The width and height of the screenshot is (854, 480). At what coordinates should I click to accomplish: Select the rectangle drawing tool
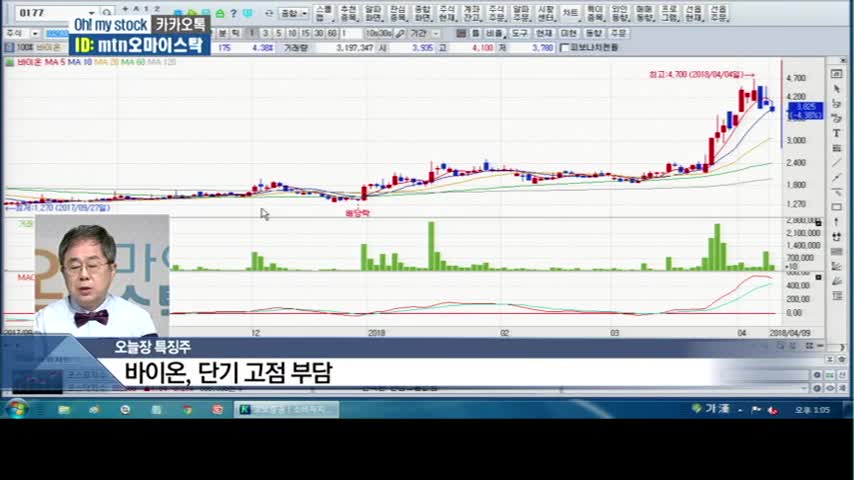point(836,207)
